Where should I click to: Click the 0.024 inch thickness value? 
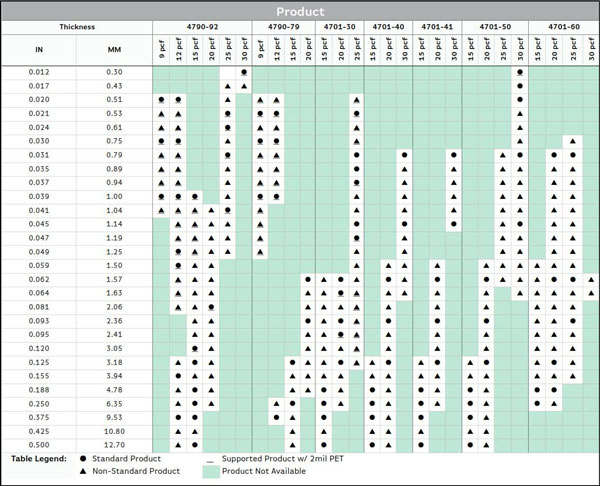tap(39, 127)
